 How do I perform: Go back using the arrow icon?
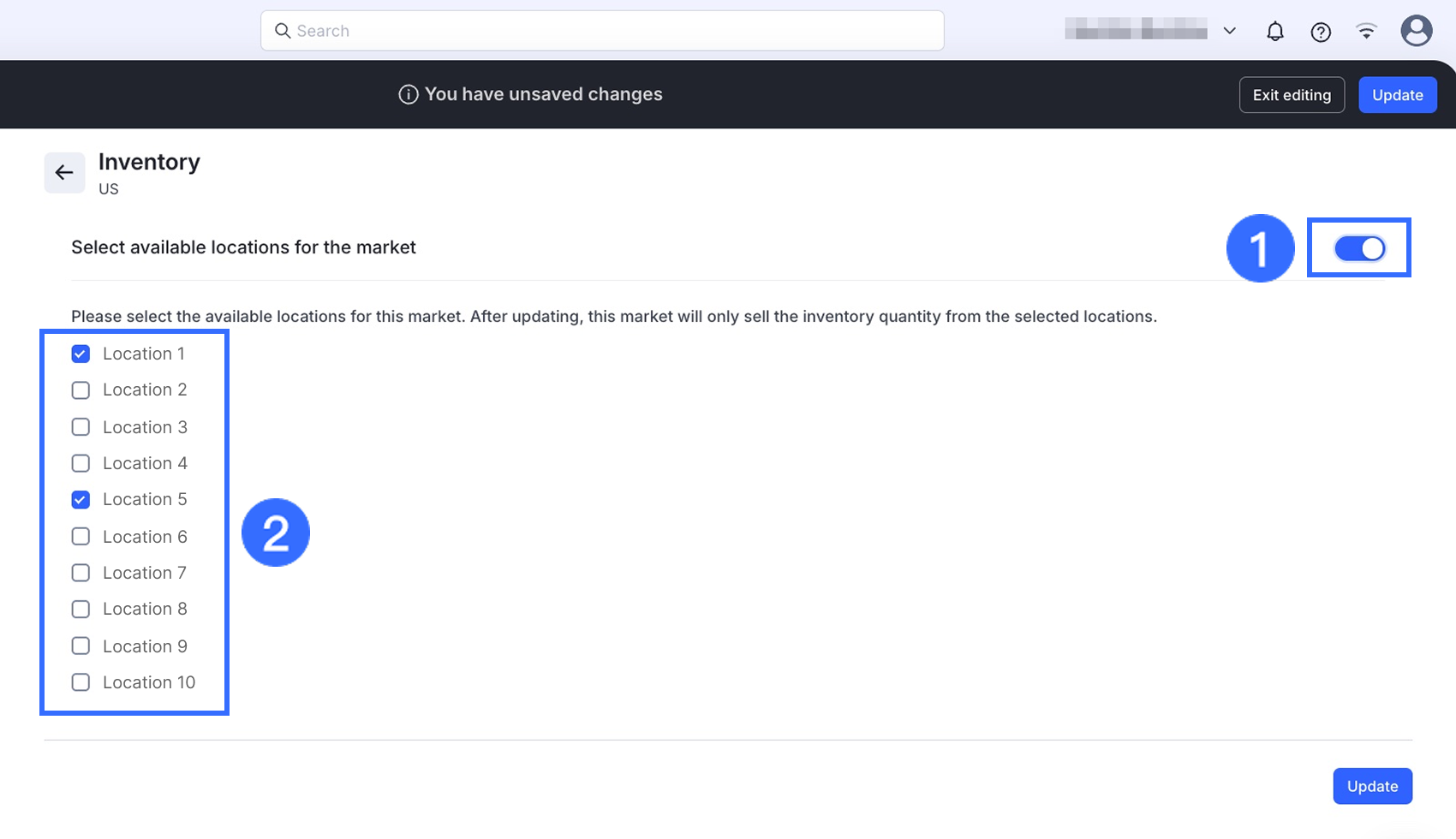click(64, 173)
